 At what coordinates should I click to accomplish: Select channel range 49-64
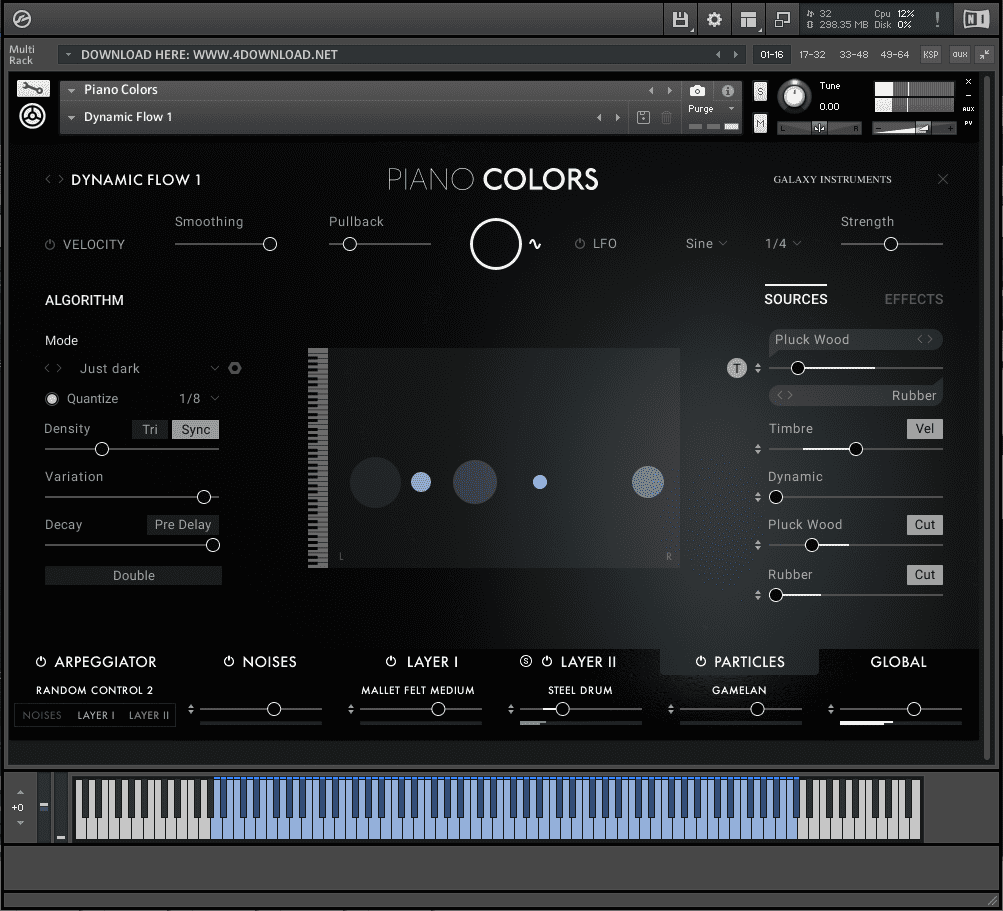click(894, 54)
